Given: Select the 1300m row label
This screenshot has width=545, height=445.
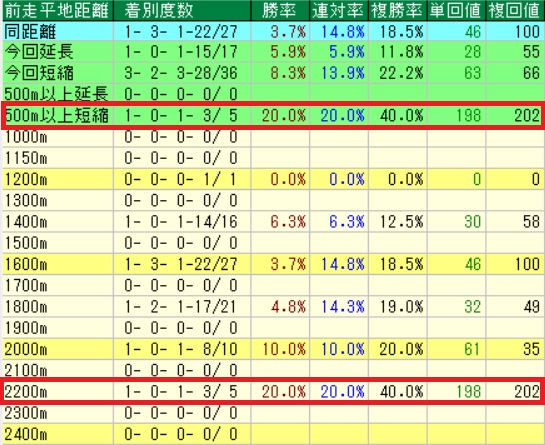Looking at the screenshot, I should tap(26, 201).
